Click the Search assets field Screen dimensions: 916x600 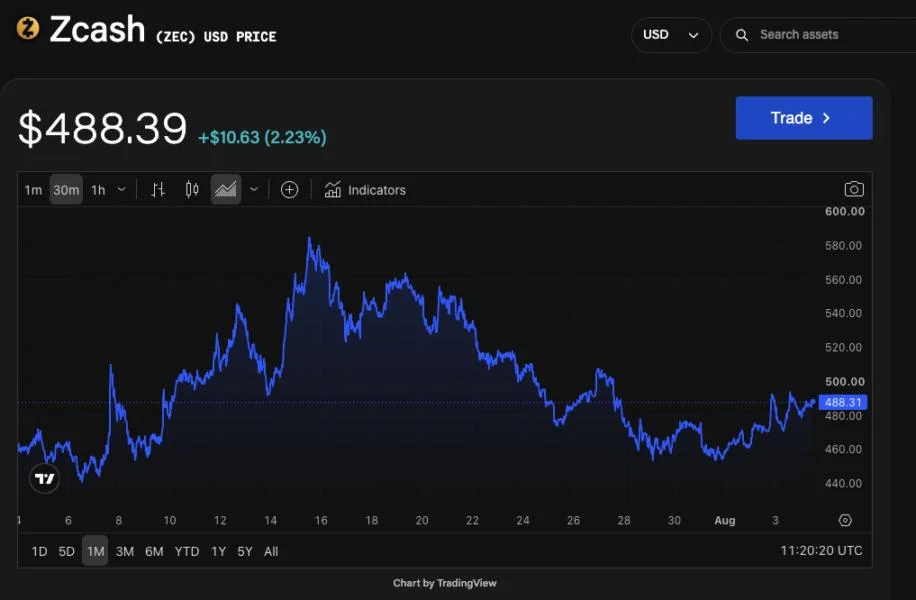[x=818, y=35]
